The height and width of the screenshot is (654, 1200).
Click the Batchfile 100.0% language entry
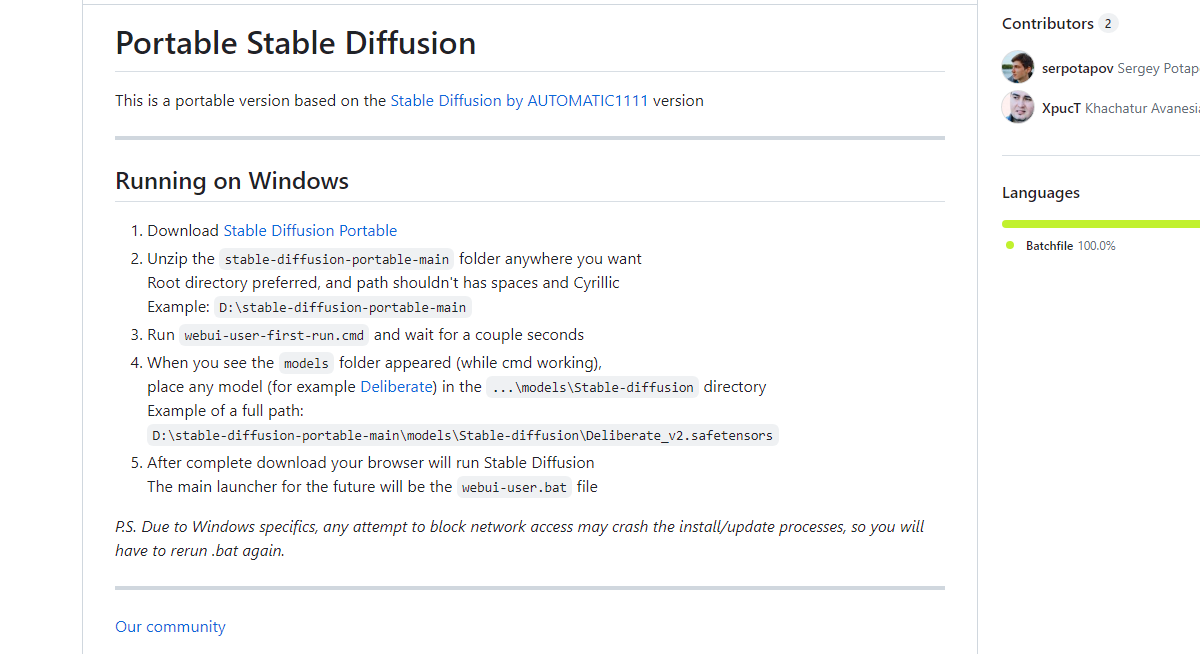1070,246
